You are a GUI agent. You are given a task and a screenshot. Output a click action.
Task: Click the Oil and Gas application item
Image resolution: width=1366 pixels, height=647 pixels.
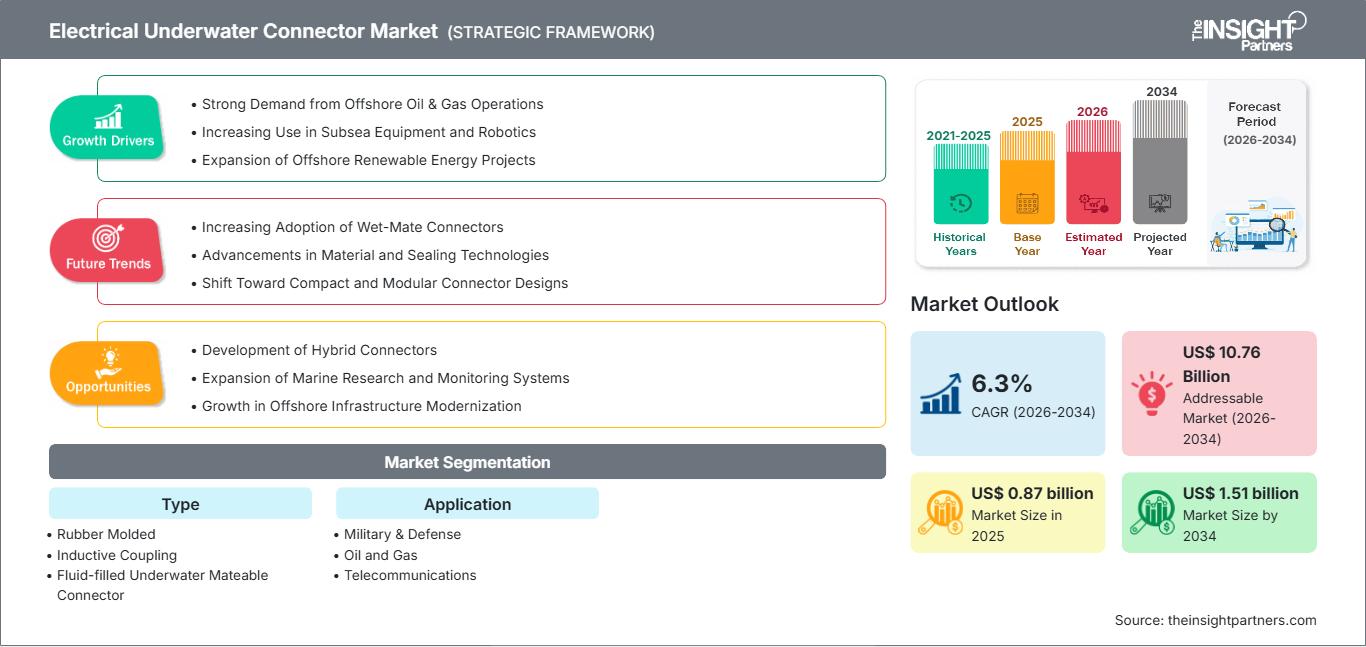(x=380, y=555)
